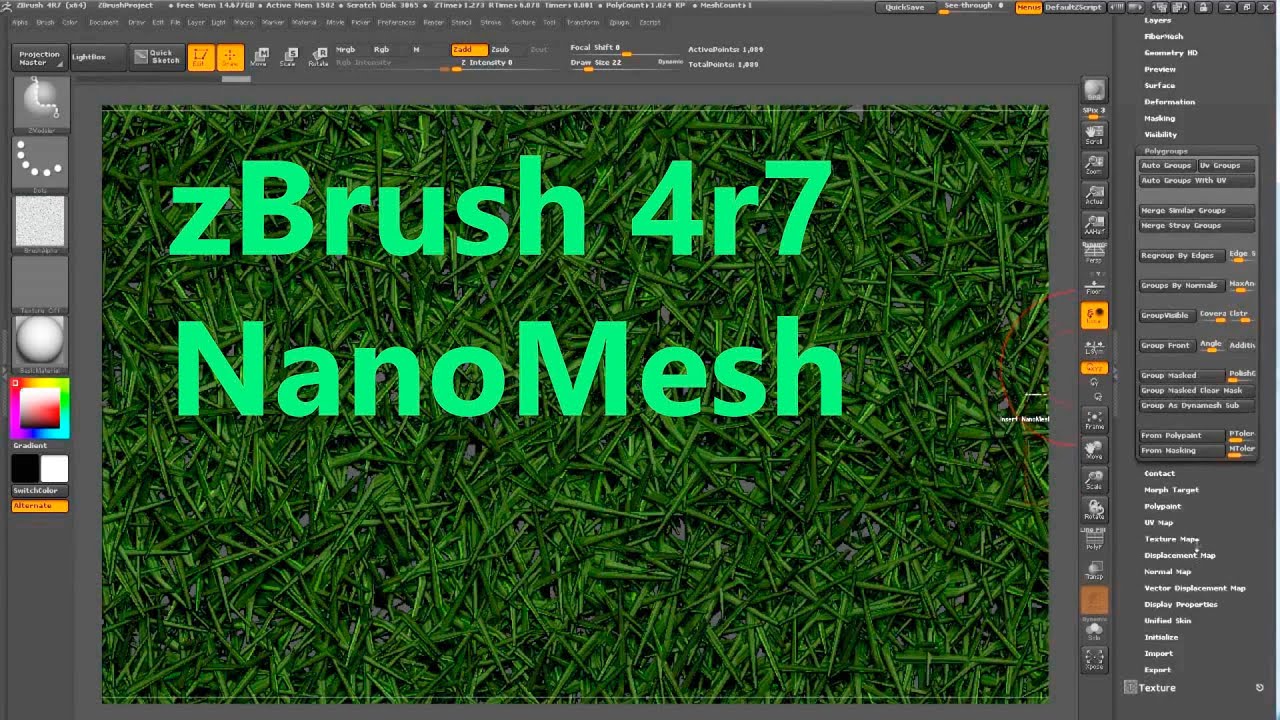Viewport: 1280px width, 720px height.
Task: Click the Texture palette icon at bottom
Action: (x=1131, y=687)
